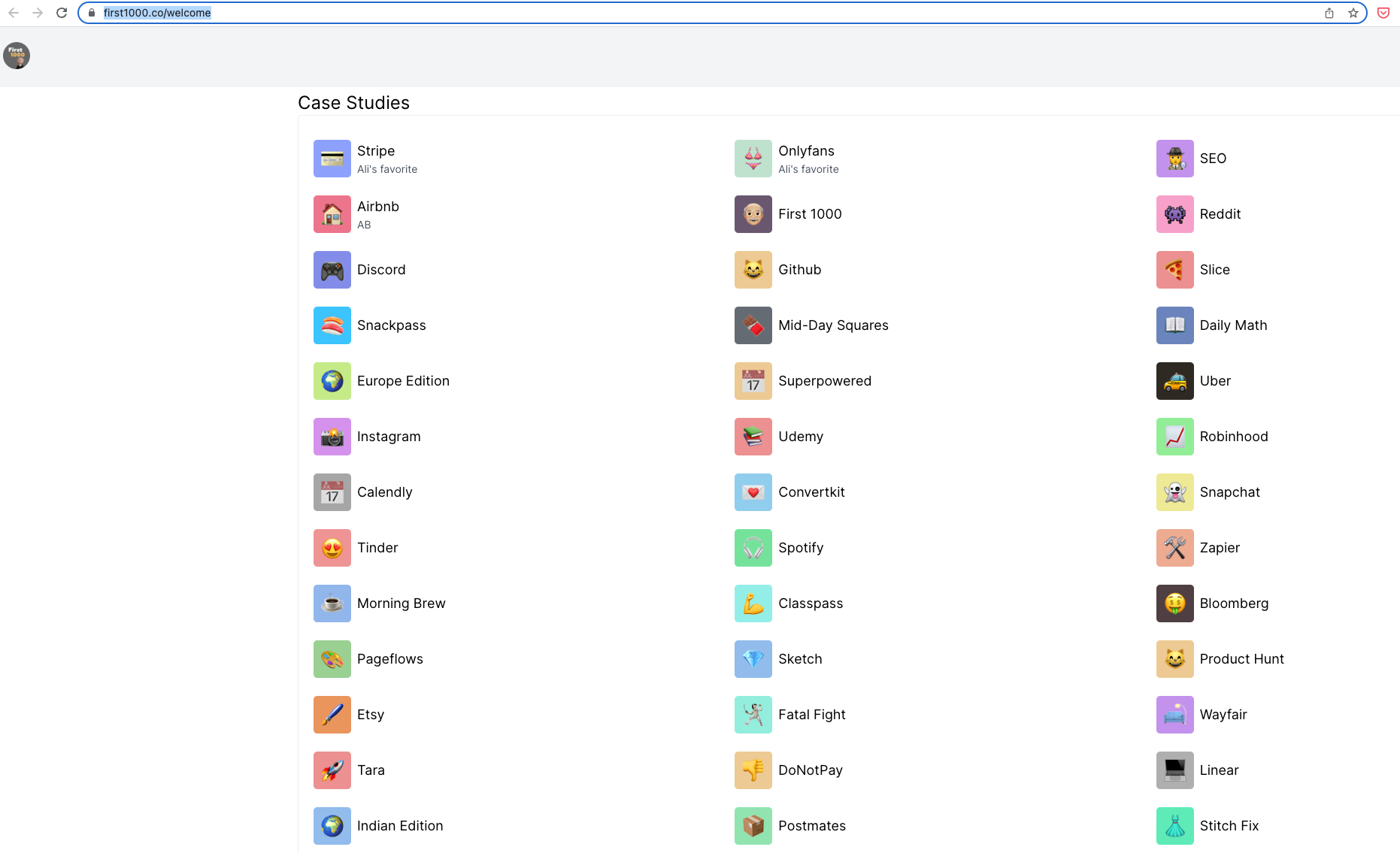
Task: Click the Tinder heart-eyes emoji icon
Action: 332,548
